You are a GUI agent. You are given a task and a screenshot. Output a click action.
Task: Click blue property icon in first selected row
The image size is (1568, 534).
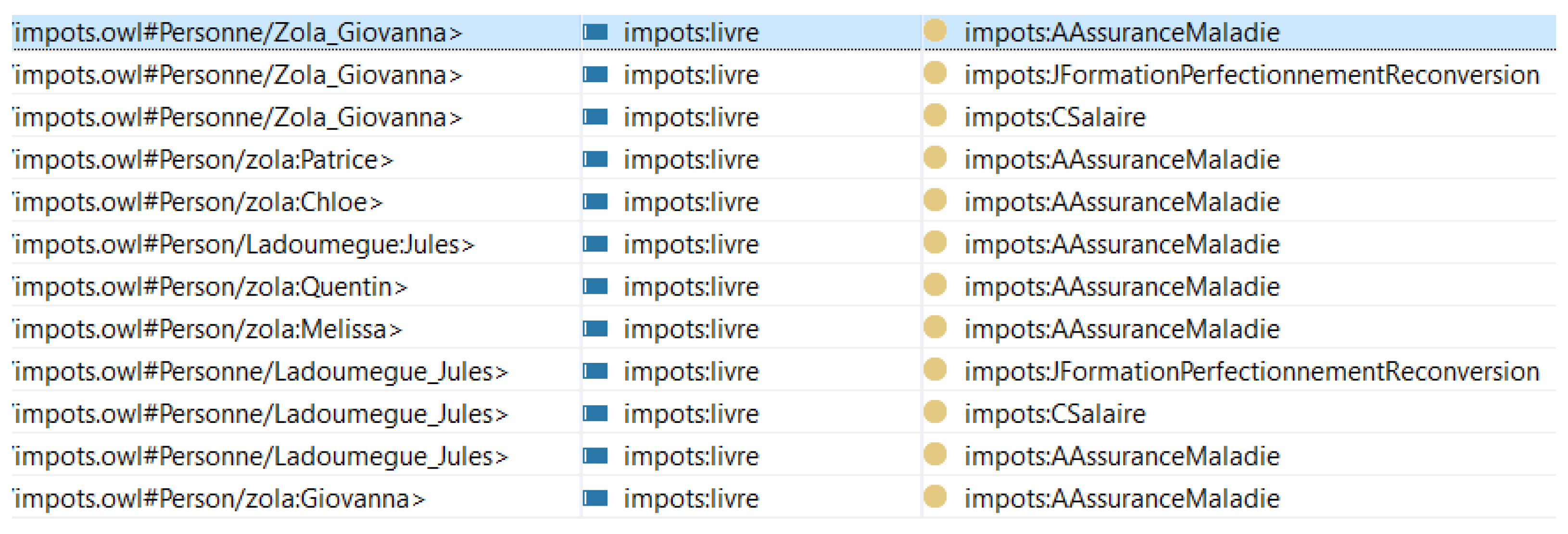(594, 32)
